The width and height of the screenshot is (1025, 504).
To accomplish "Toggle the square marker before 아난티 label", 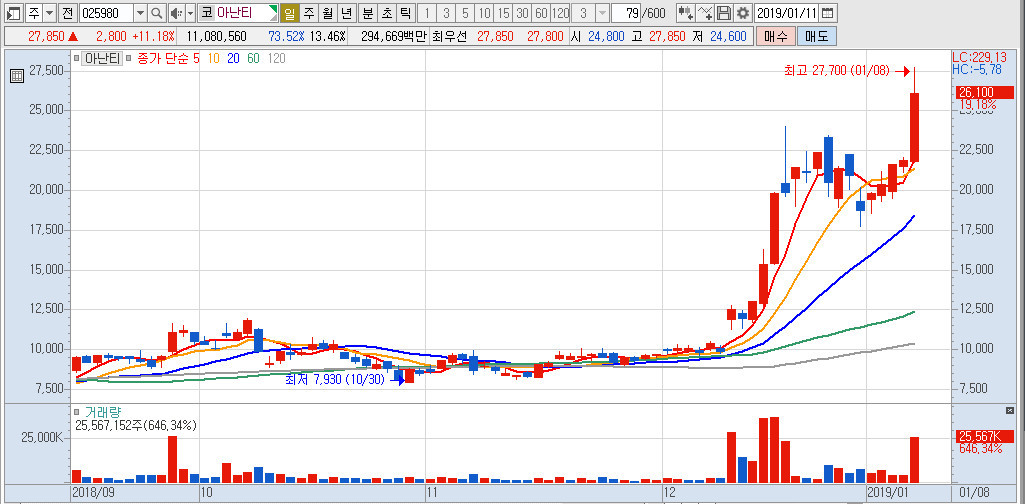I will 76,59.
